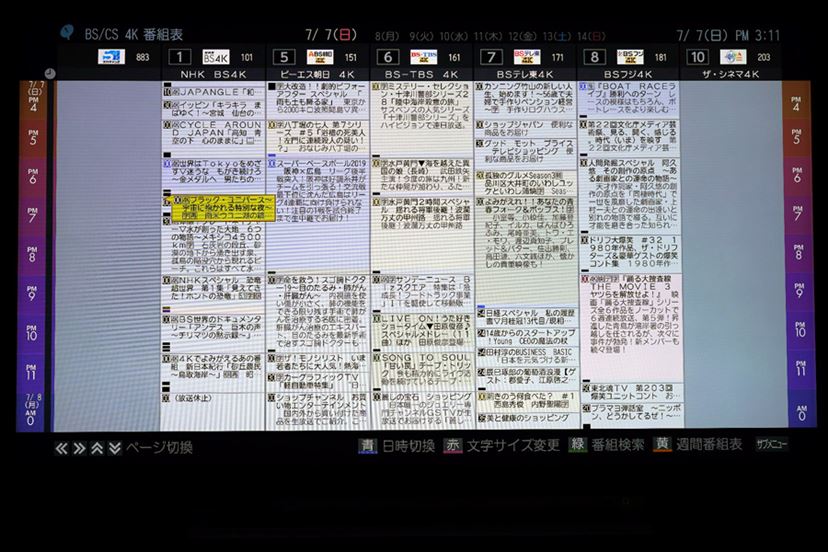Select 孤独のグルメSeason3 program
The height and width of the screenshot is (552, 828).
click(x=525, y=183)
